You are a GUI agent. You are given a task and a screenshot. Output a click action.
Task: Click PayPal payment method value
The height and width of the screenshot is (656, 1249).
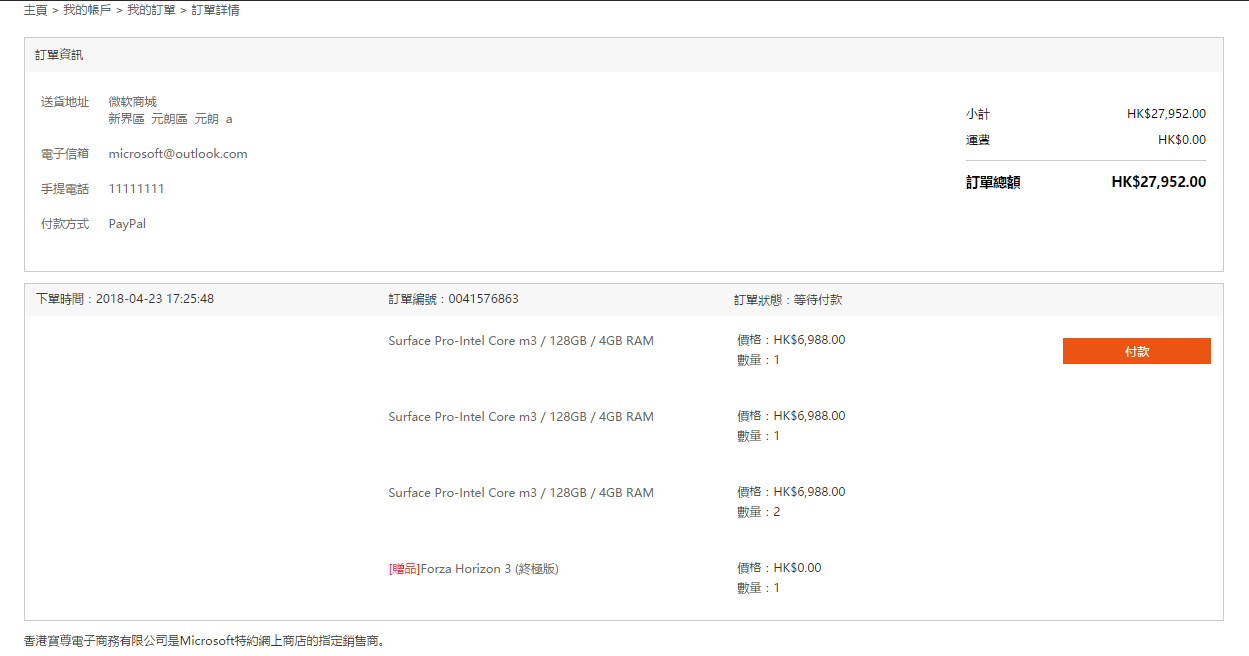127,224
